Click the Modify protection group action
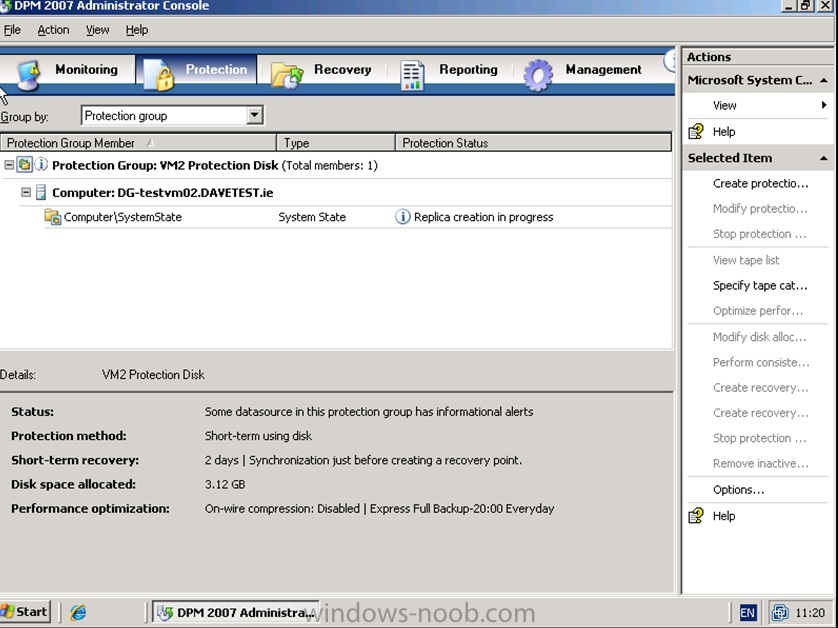This screenshot has width=838, height=628. pos(760,208)
